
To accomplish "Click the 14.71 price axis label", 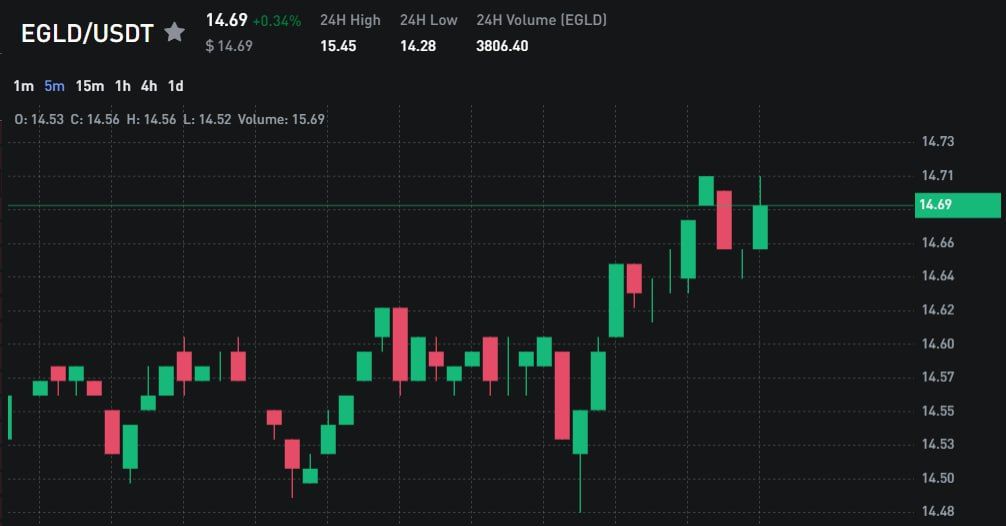I will [938, 176].
